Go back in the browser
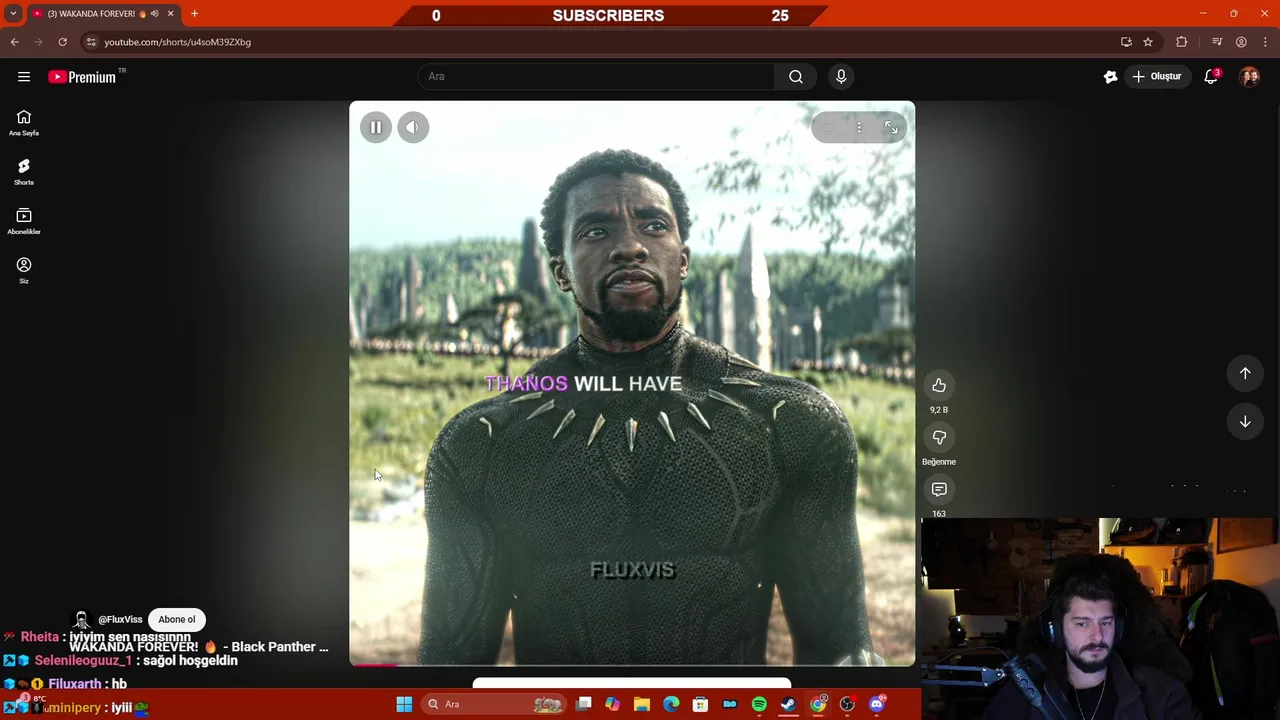Screen dimensions: 1280x720 click(14, 42)
